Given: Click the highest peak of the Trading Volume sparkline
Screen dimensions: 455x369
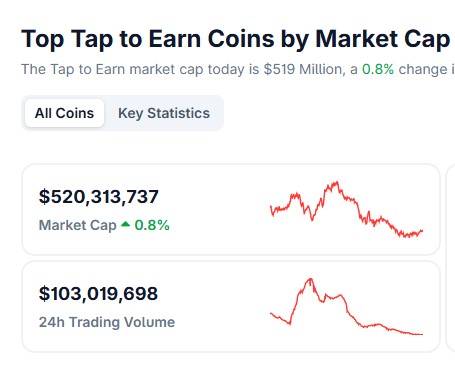Looking at the screenshot, I should point(311,279).
